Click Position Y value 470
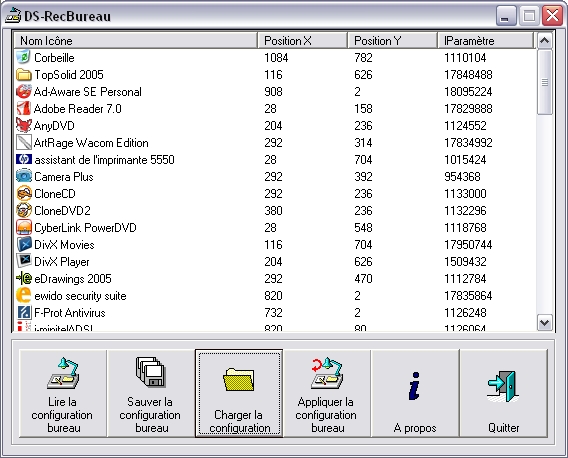Screen dimensions: 568x458 coord(363,279)
